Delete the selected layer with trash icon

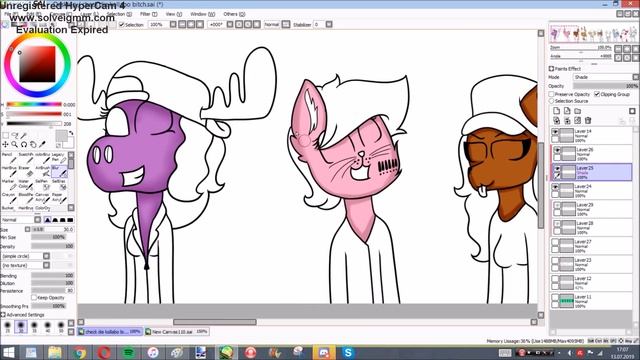[x=588, y=120]
